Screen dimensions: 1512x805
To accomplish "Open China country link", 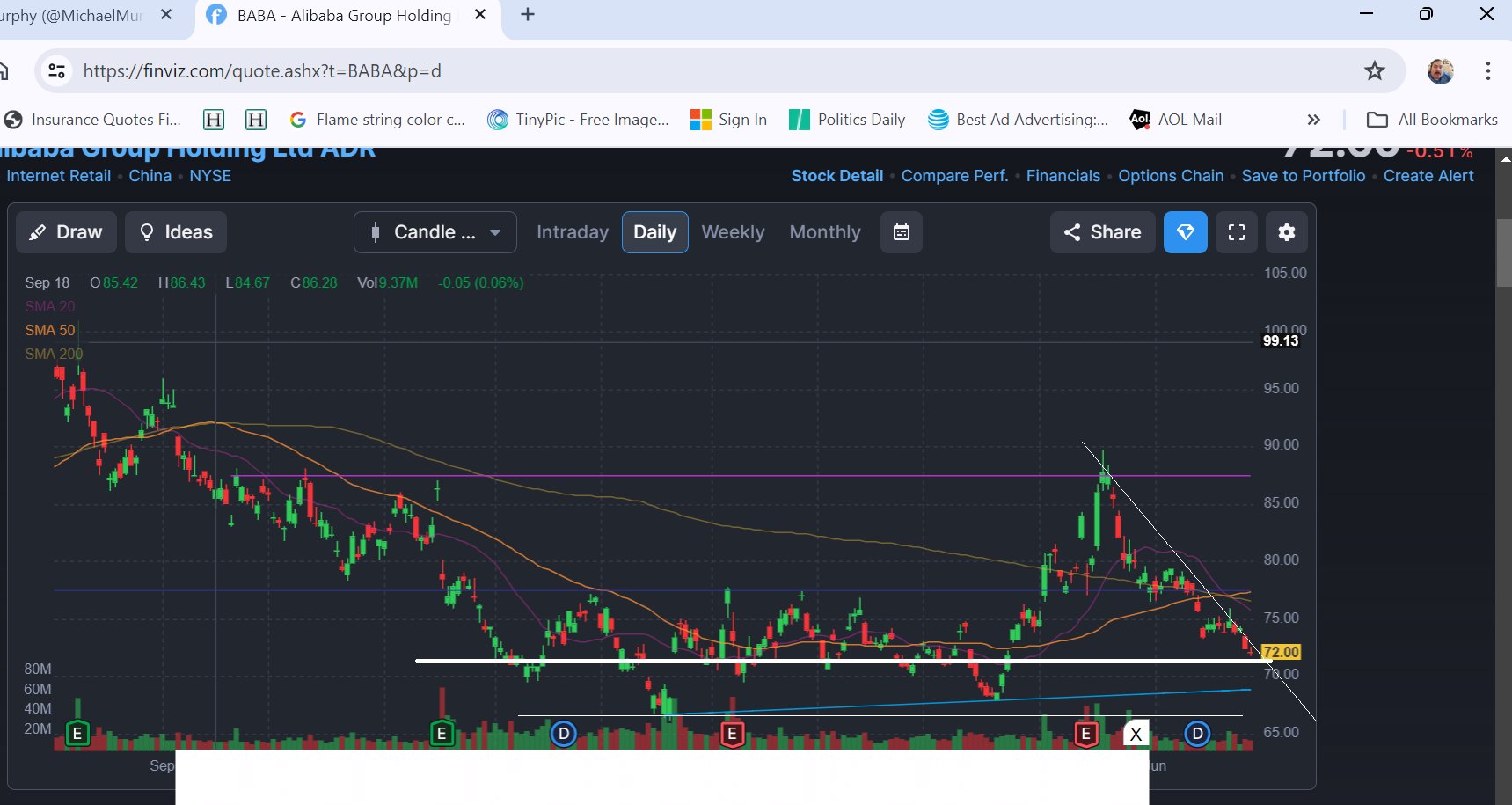I will point(150,176).
